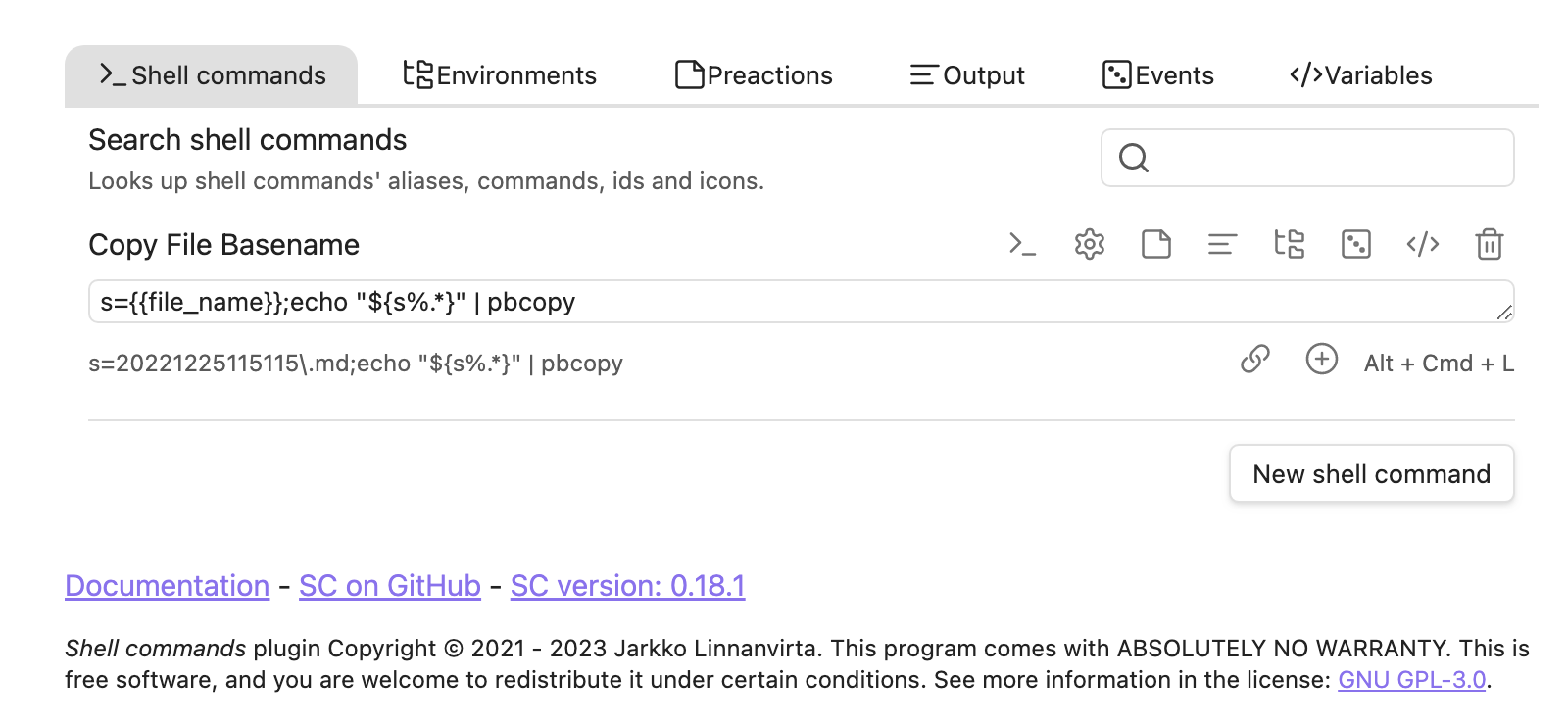Viewport: 1568px width, 727px height.
Task: Open the Documentation link
Action: [x=167, y=586]
